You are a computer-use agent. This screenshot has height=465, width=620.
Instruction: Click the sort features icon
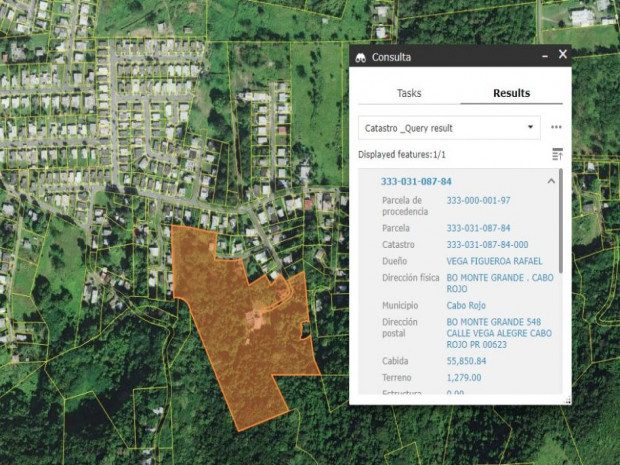pos(557,154)
